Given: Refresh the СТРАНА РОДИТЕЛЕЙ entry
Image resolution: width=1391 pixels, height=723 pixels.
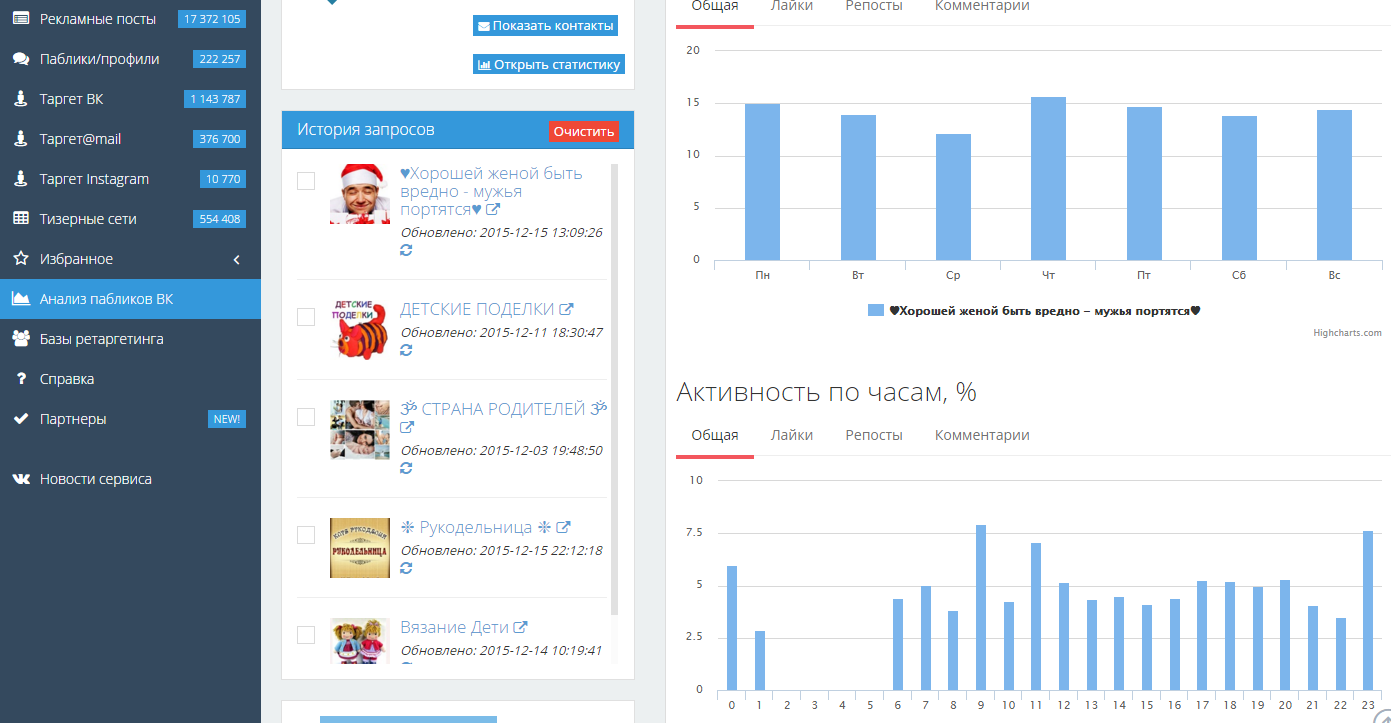Looking at the screenshot, I should [406, 468].
